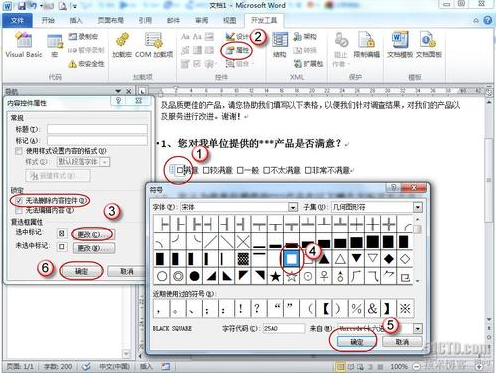Image resolution: width=496 pixels, height=373 pixels.
Task: Click 更改 for the unchecked symbol (未选中标记)
Action: click(94, 248)
